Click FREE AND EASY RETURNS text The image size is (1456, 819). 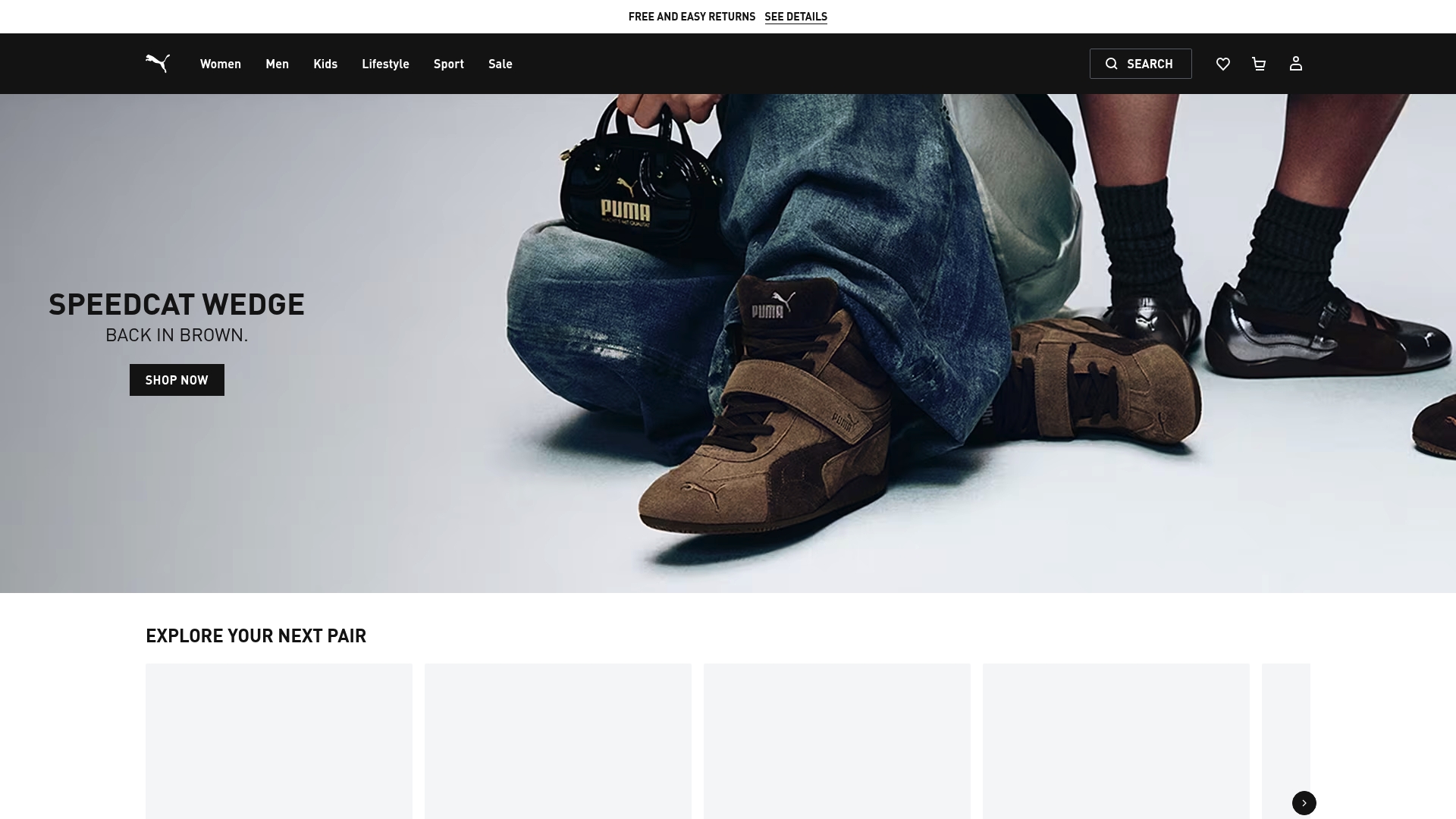[692, 17]
